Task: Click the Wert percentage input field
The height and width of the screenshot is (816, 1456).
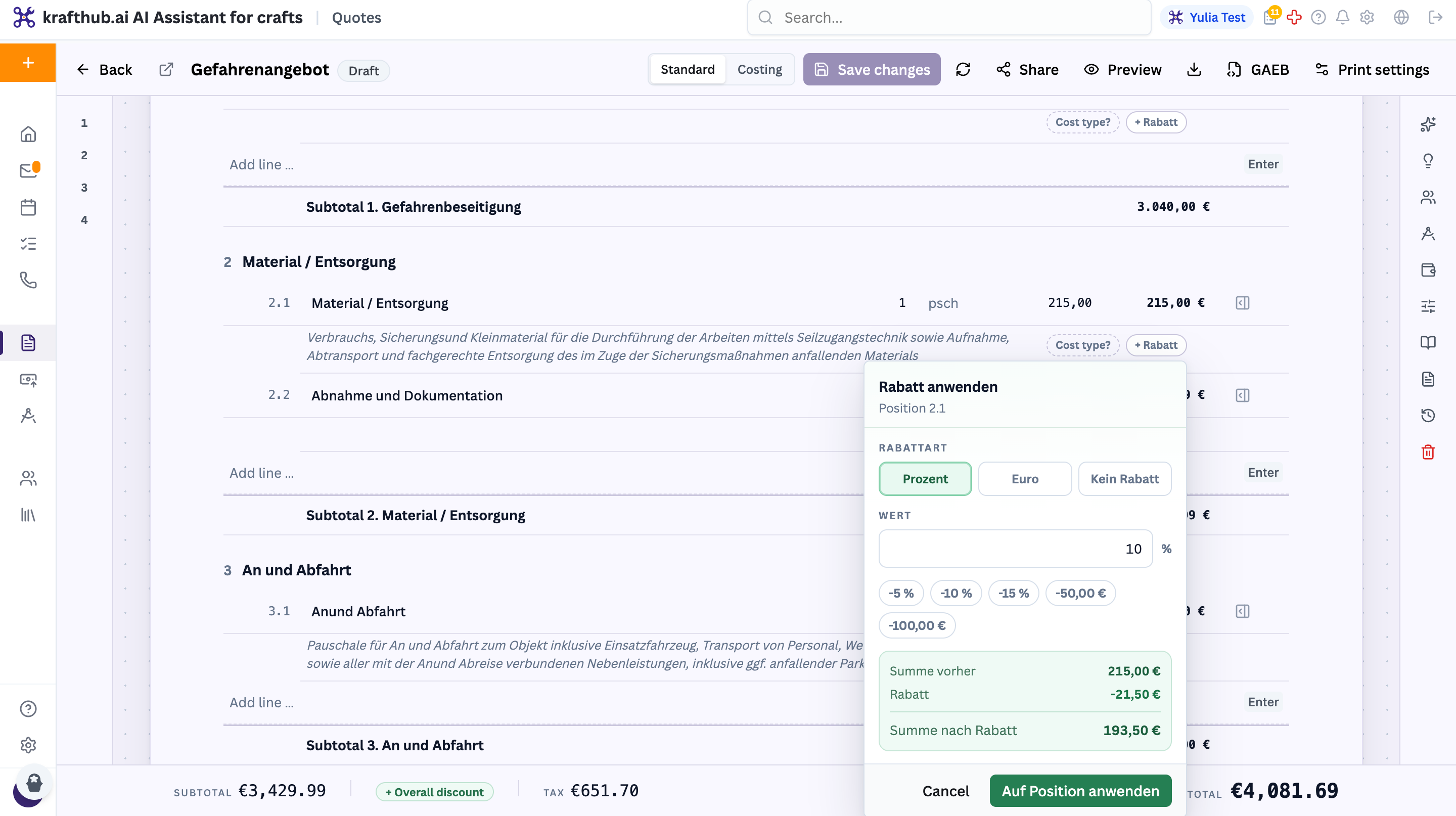Action: tap(1015, 548)
